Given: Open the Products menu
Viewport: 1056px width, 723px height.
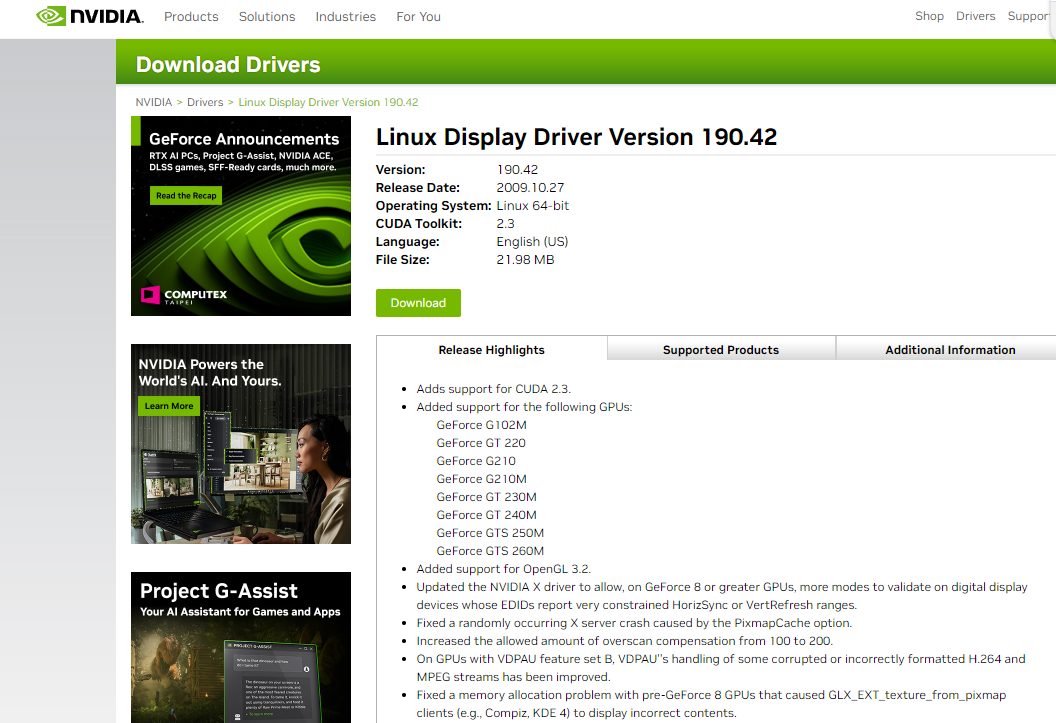Looking at the screenshot, I should pyautogui.click(x=191, y=17).
